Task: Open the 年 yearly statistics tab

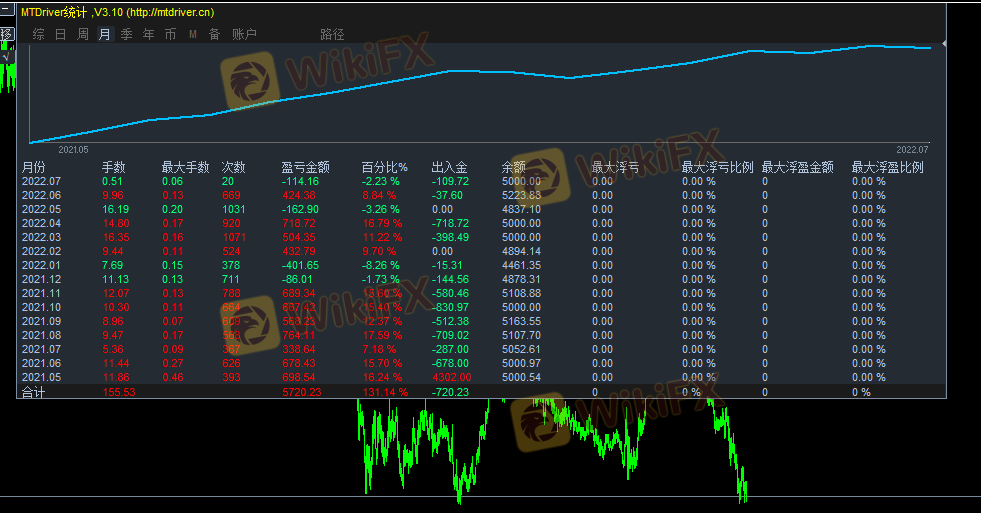Action: pyautogui.click(x=148, y=34)
